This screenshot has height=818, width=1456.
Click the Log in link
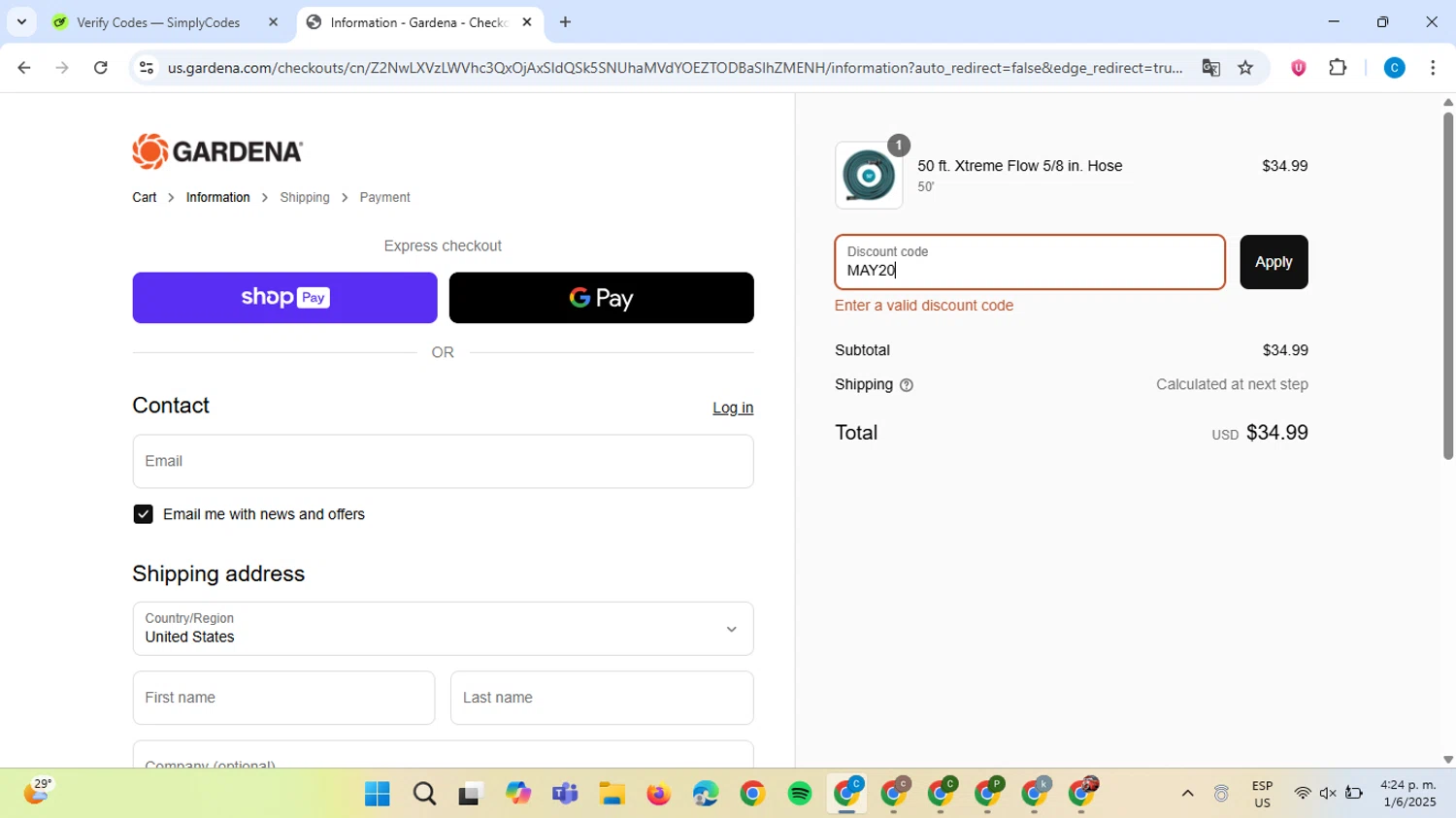733,409
